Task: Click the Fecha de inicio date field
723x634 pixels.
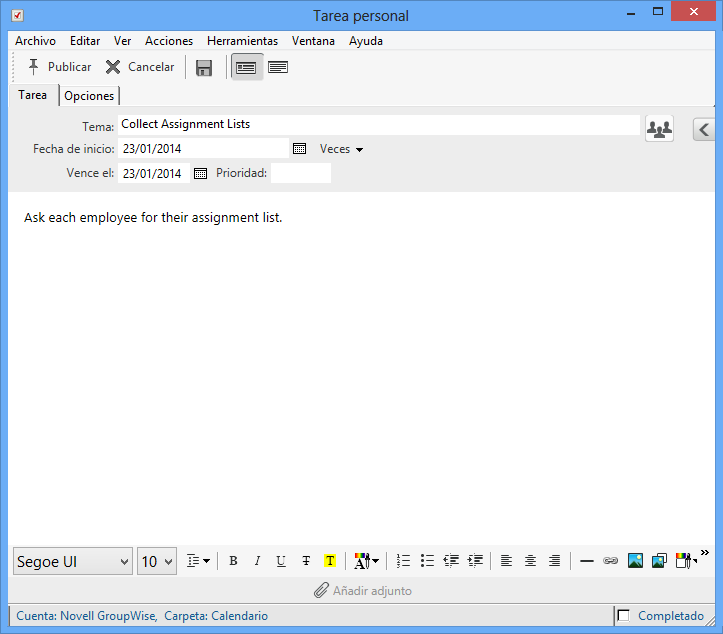Action: pyautogui.click(x=203, y=148)
